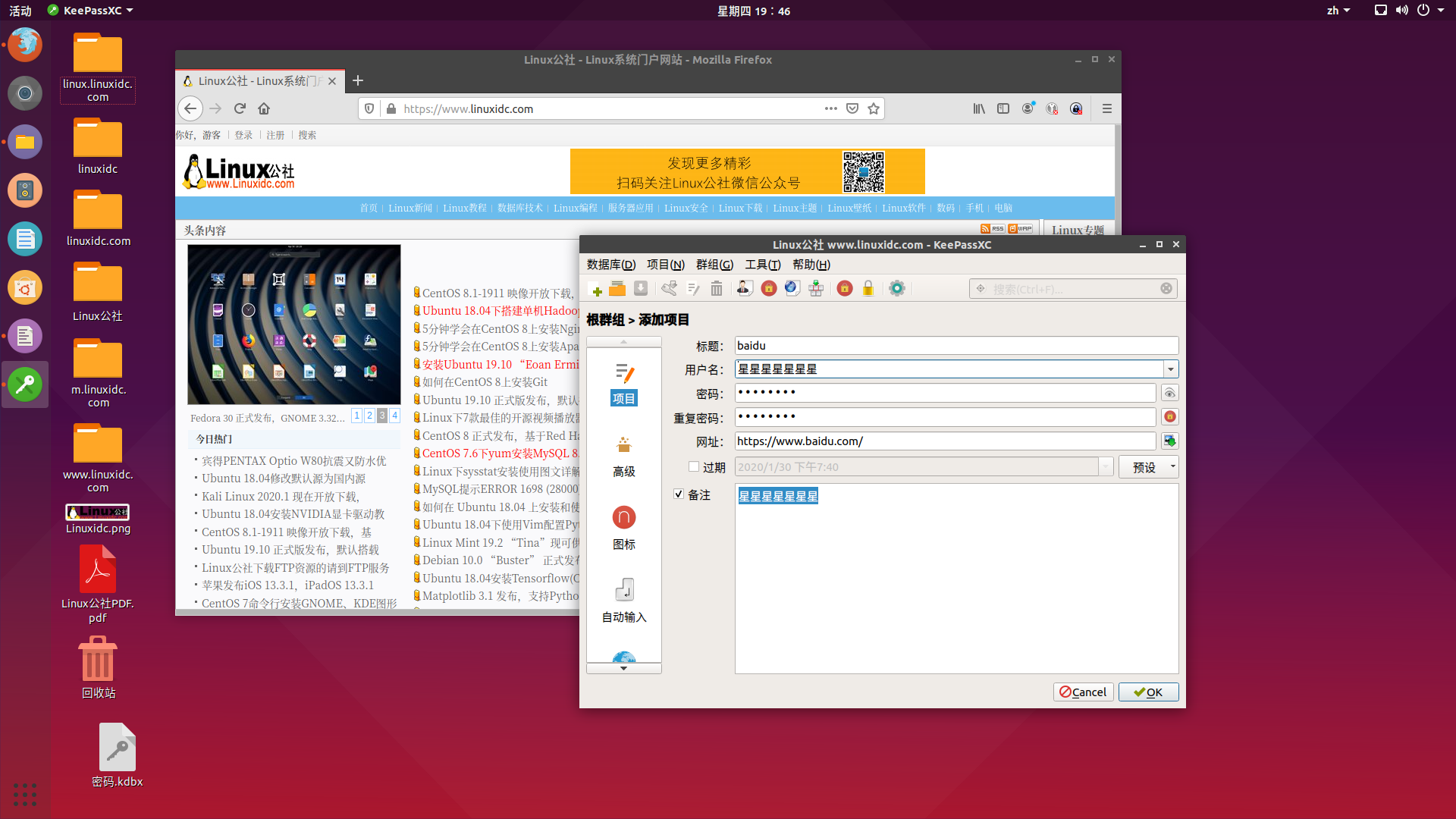Screen dimensions: 1456x819
Task: Open Firefox hamburger menu
Action: [x=1107, y=108]
